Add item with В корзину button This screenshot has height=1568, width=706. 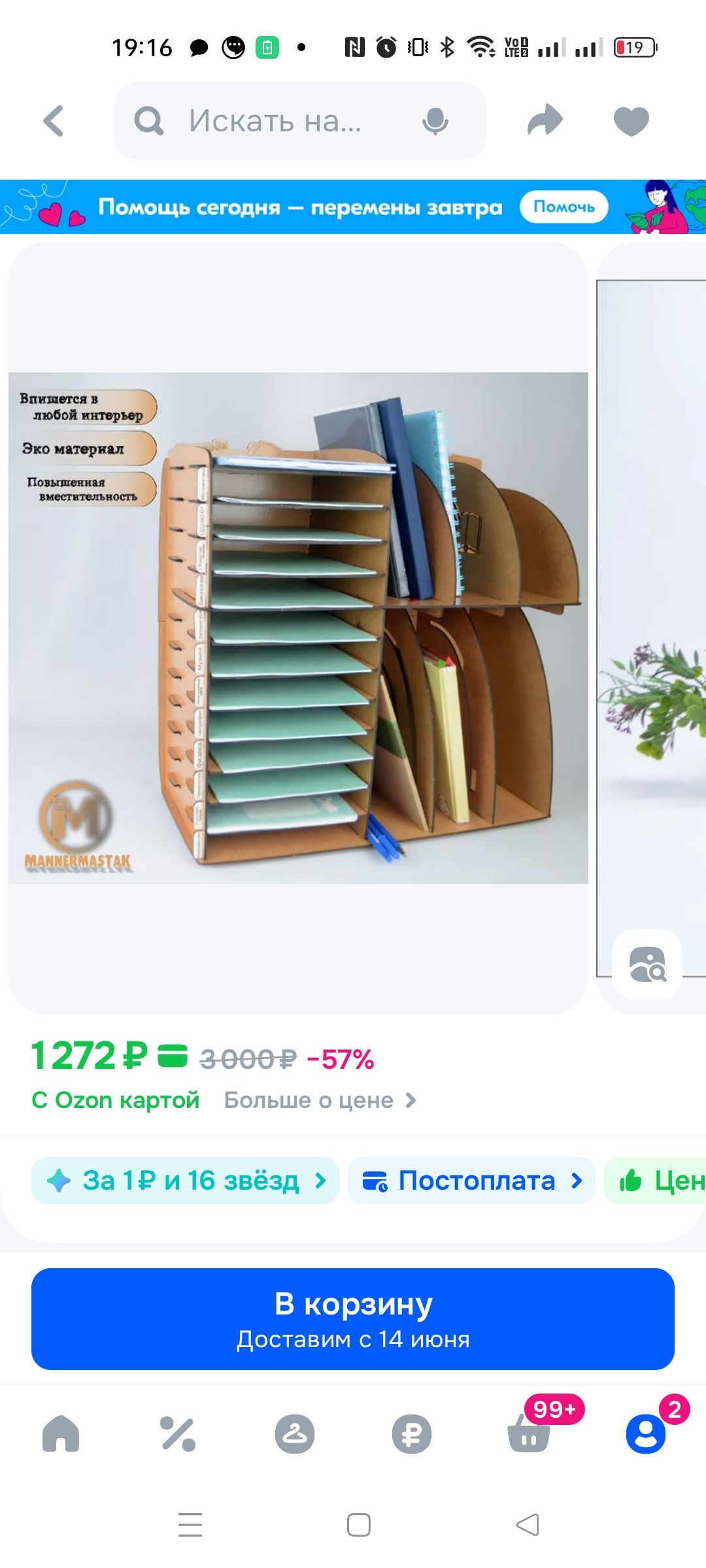[x=353, y=1319]
